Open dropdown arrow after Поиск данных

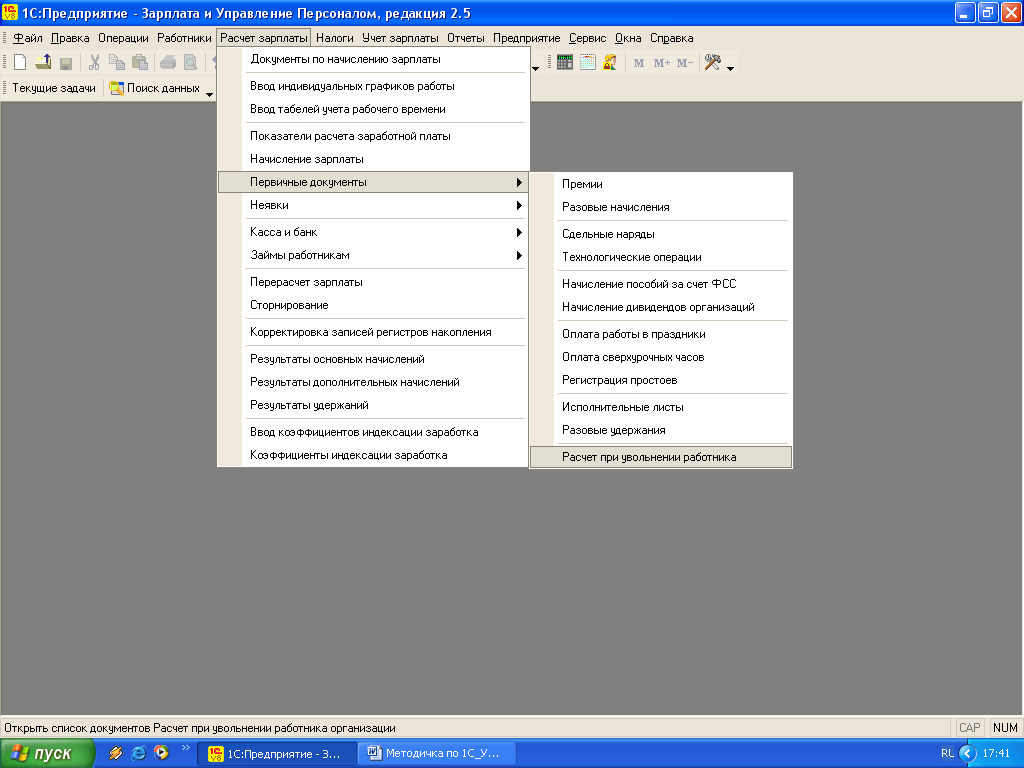pos(210,95)
